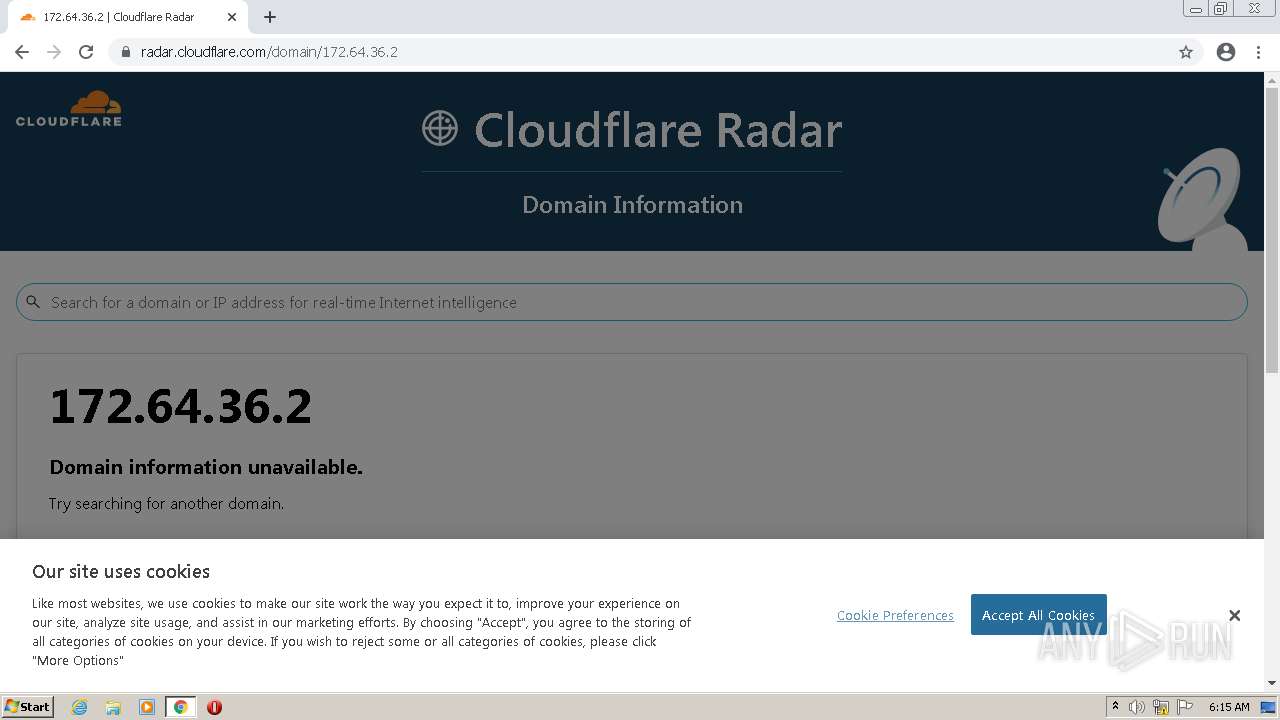Click the Cloudflare logo in header
Image resolution: width=1280 pixels, height=720 pixels.
tap(69, 109)
